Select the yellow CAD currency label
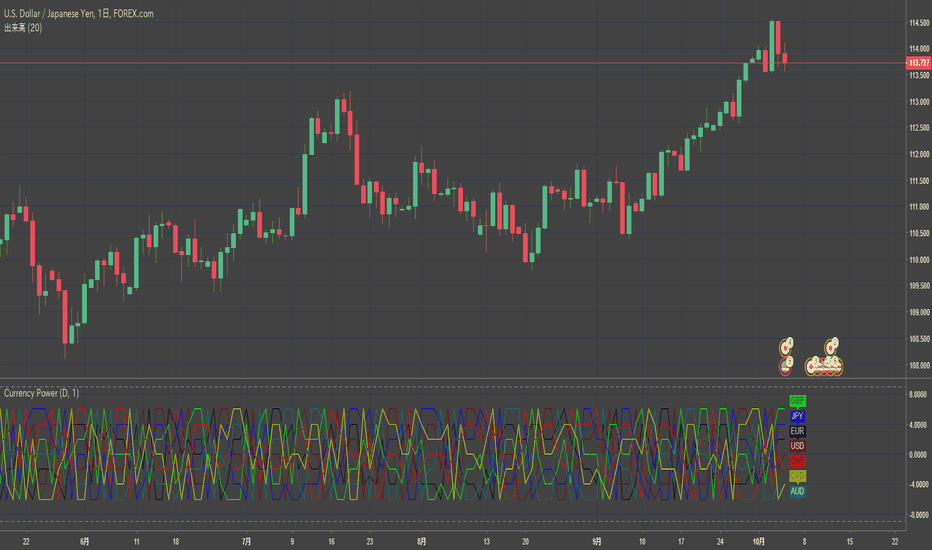The image size is (932, 550). tap(797, 476)
